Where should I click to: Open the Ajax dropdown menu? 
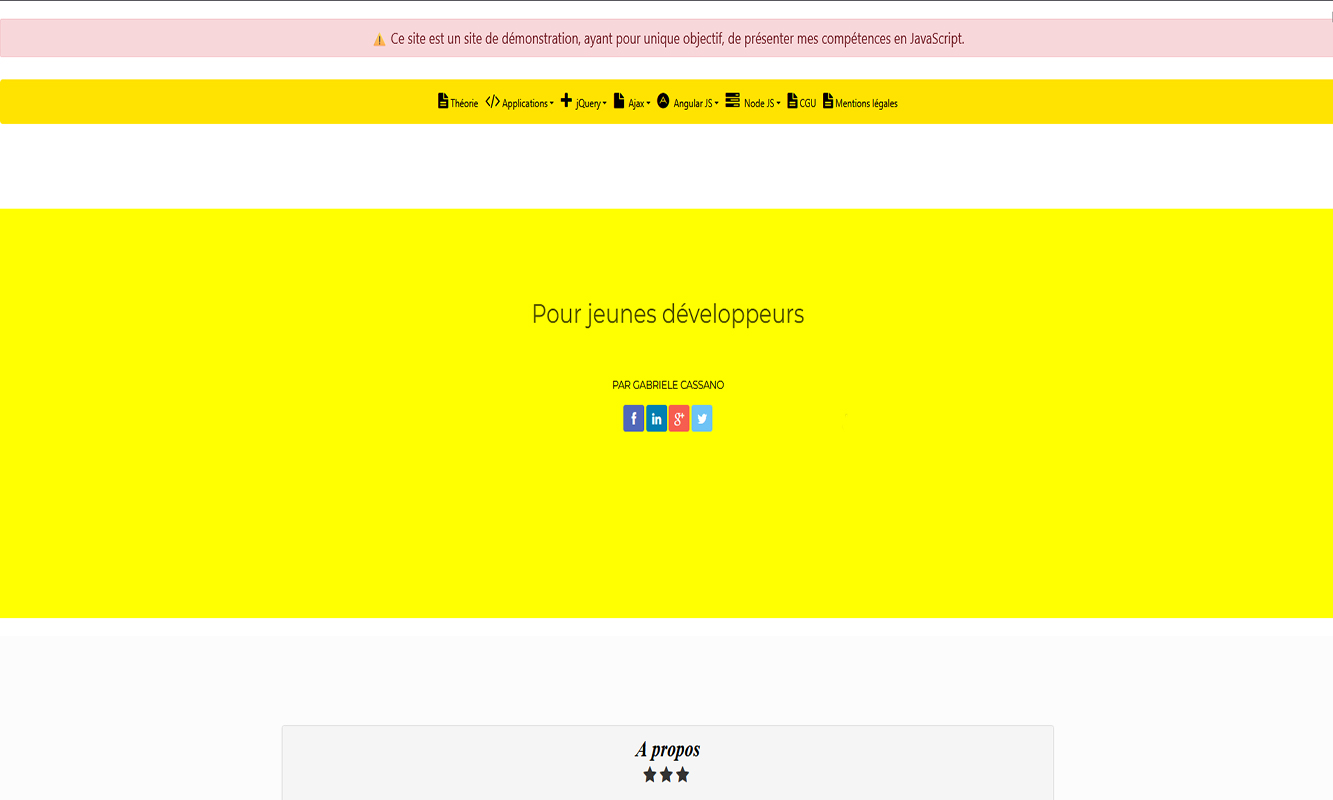click(x=638, y=103)
